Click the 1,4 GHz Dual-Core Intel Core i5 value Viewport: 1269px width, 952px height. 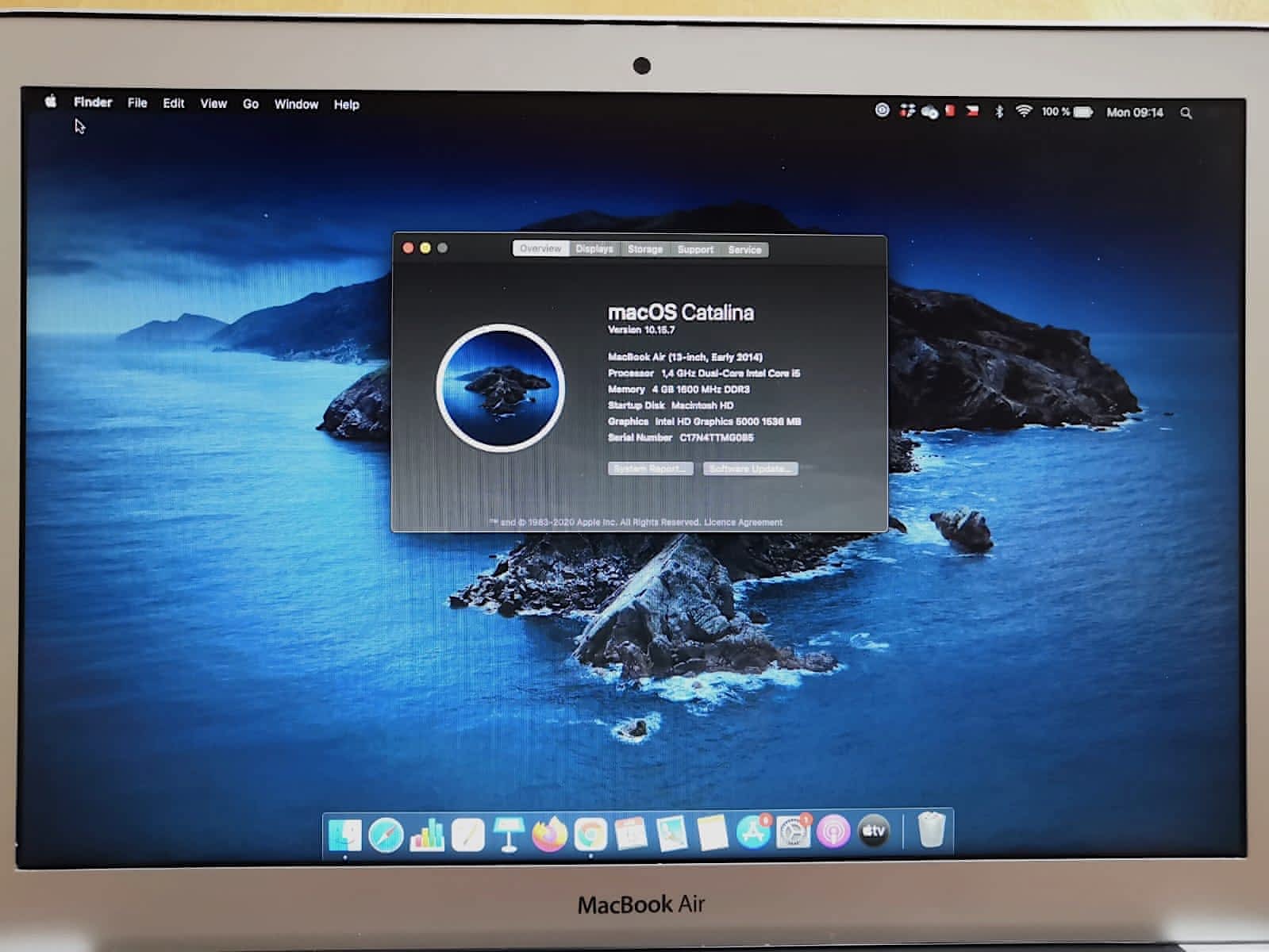click(x=731, y=373)
